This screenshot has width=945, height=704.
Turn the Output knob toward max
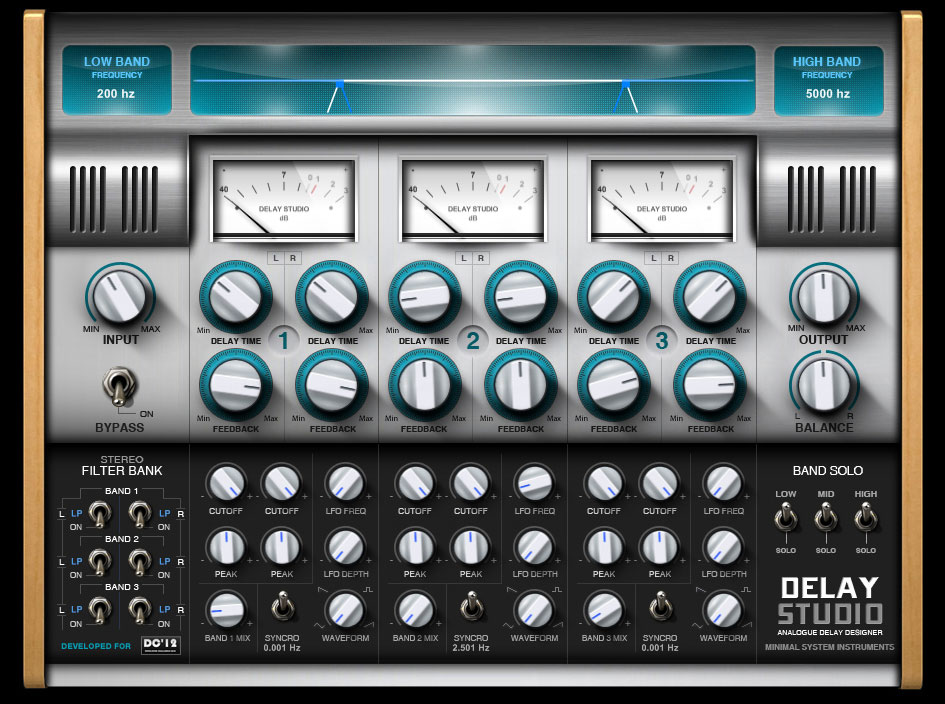pyautogui.click(x=825, y=295)
